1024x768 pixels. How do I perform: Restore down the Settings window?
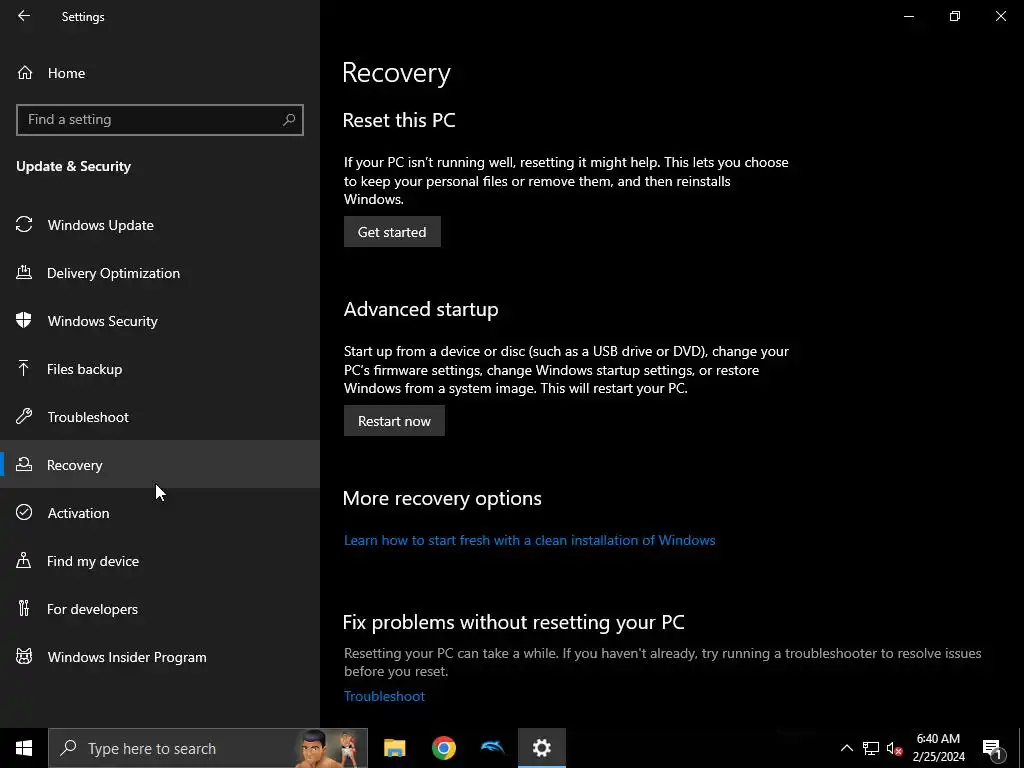coord(955,16)
